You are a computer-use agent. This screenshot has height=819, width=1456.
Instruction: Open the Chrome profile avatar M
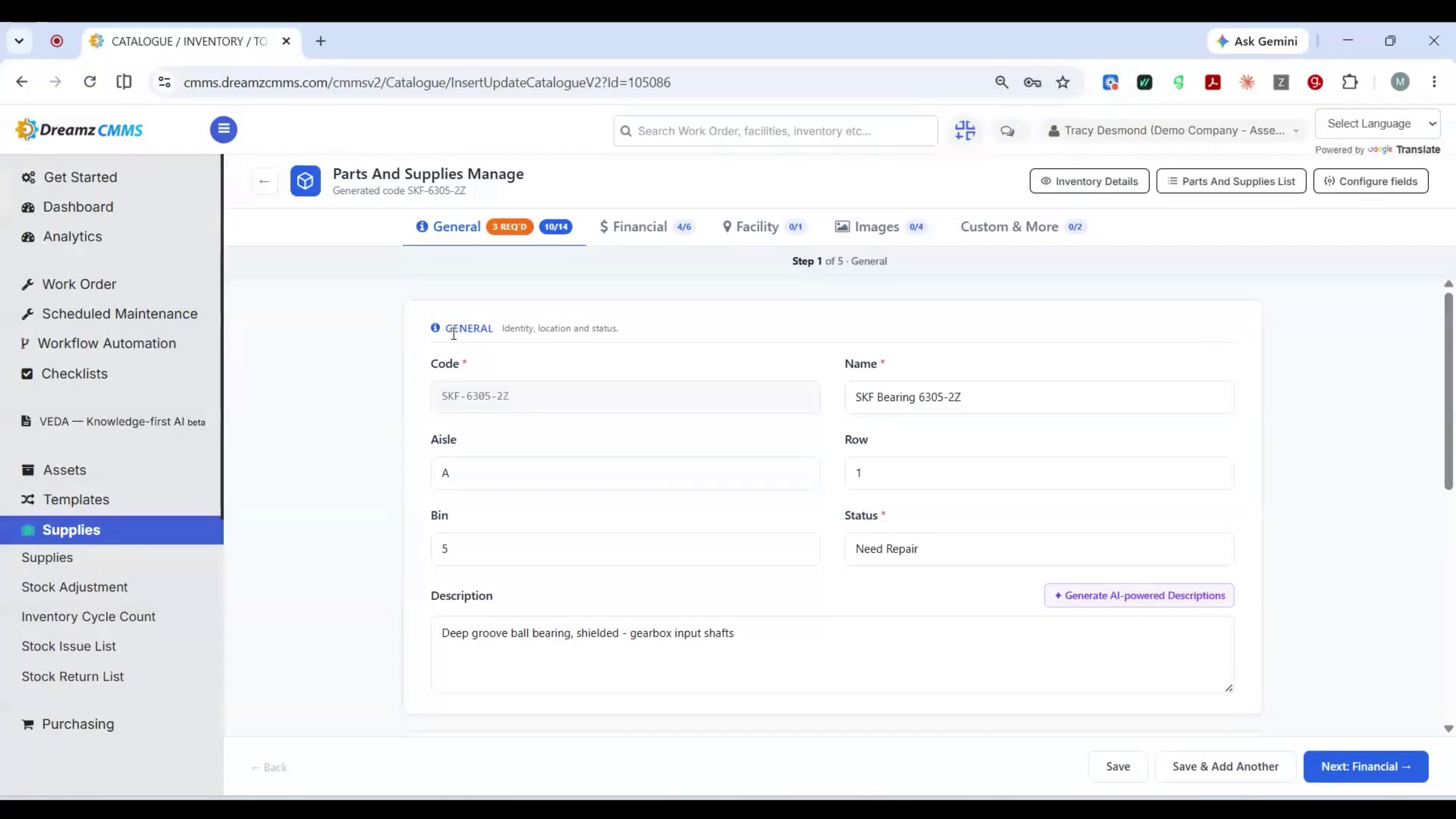(x=1400, y=82)
